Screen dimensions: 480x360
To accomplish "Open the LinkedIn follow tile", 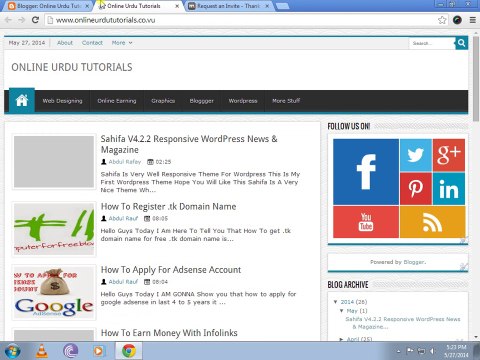I will click(449, 188).
